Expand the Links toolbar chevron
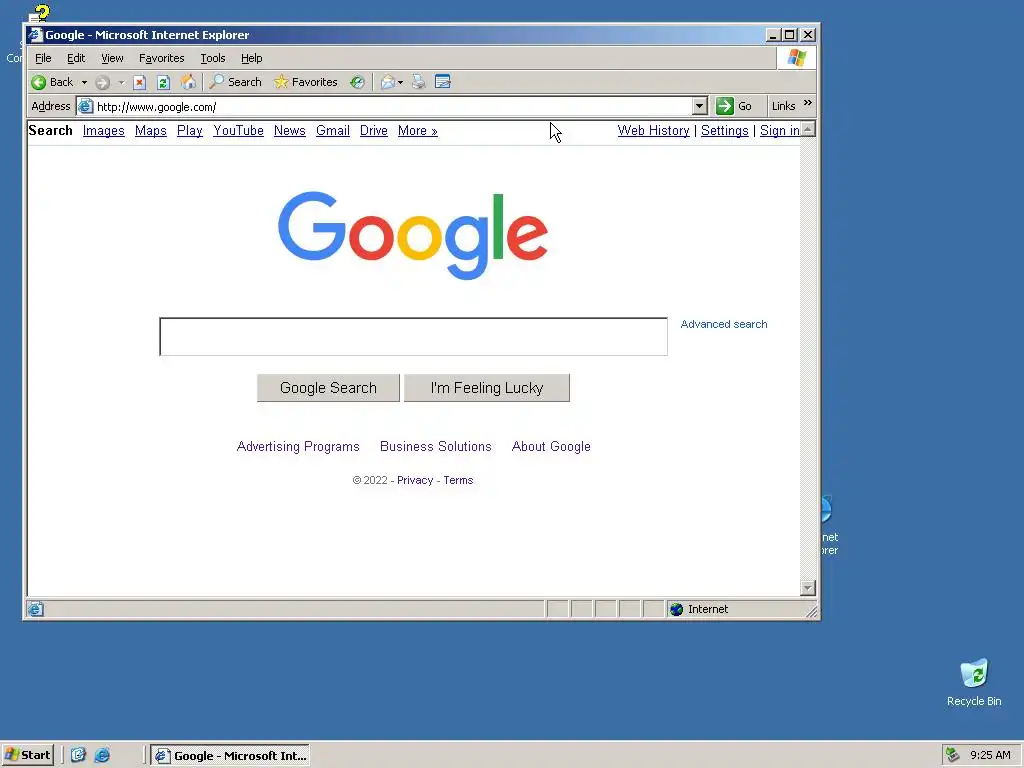This screenshot has height=768, width=1024. [808, 103]
